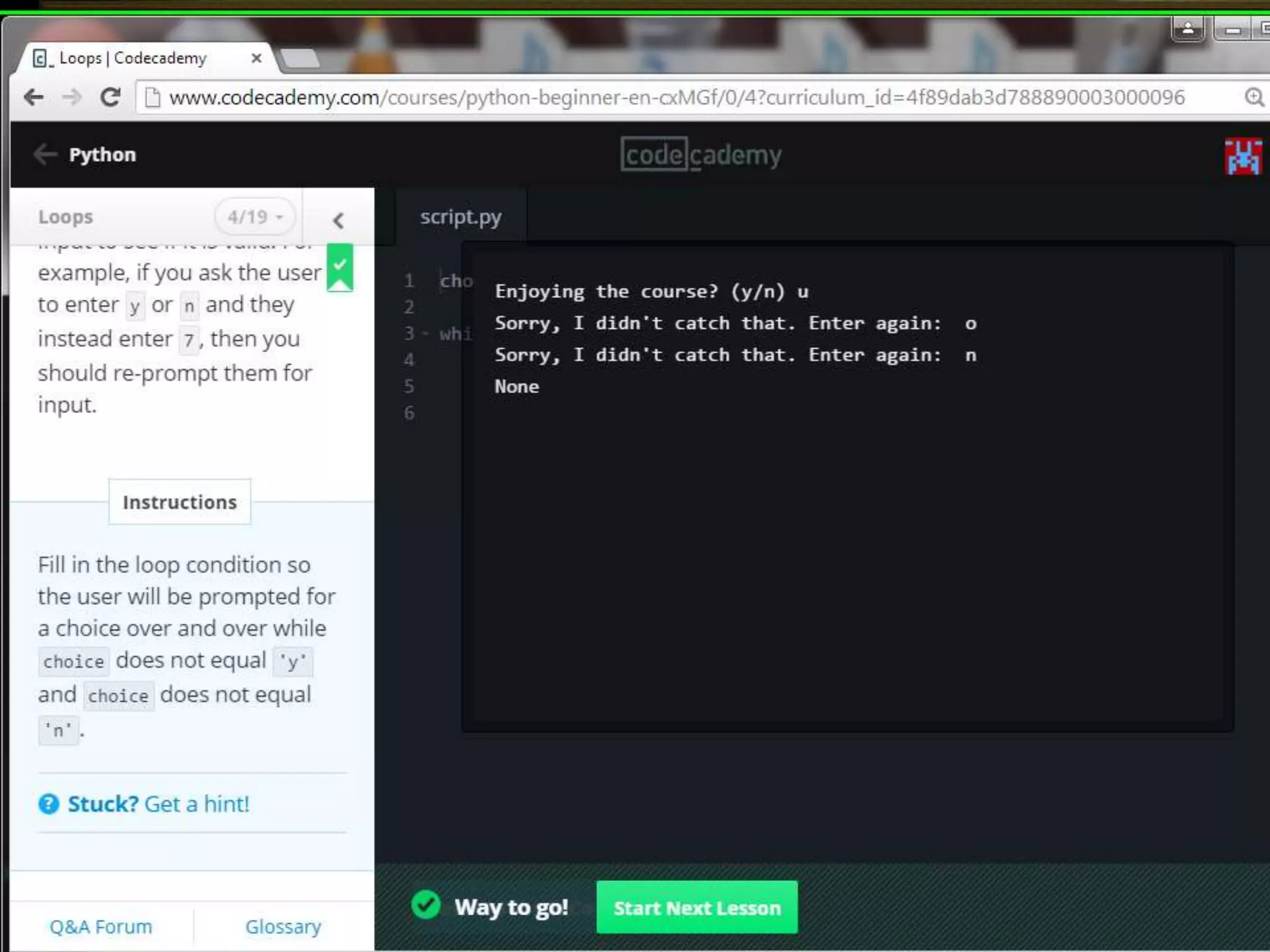The image size is (1270, 952).
Task: Open the Q&A Forum link
Action: point(100,927)
